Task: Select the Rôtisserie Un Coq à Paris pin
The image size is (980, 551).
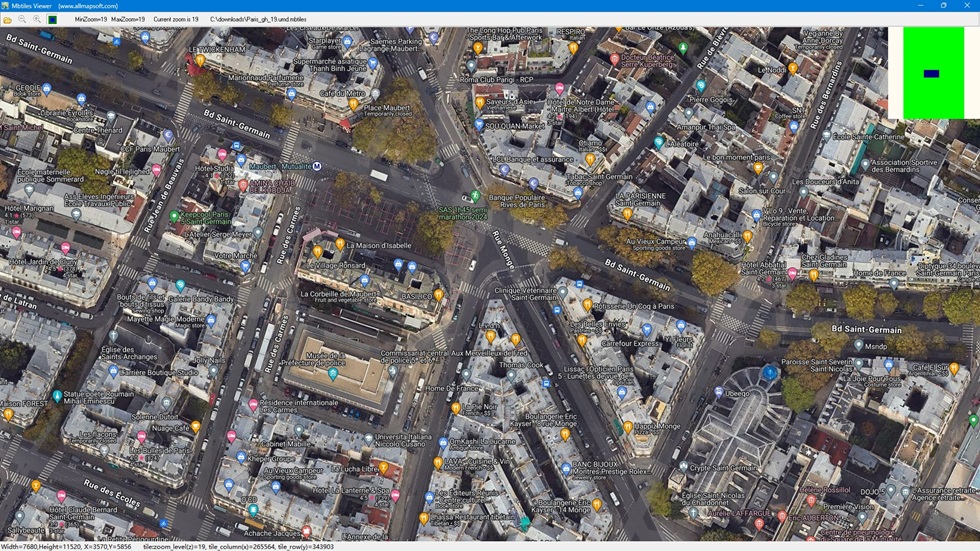Action: coord(588,304)
